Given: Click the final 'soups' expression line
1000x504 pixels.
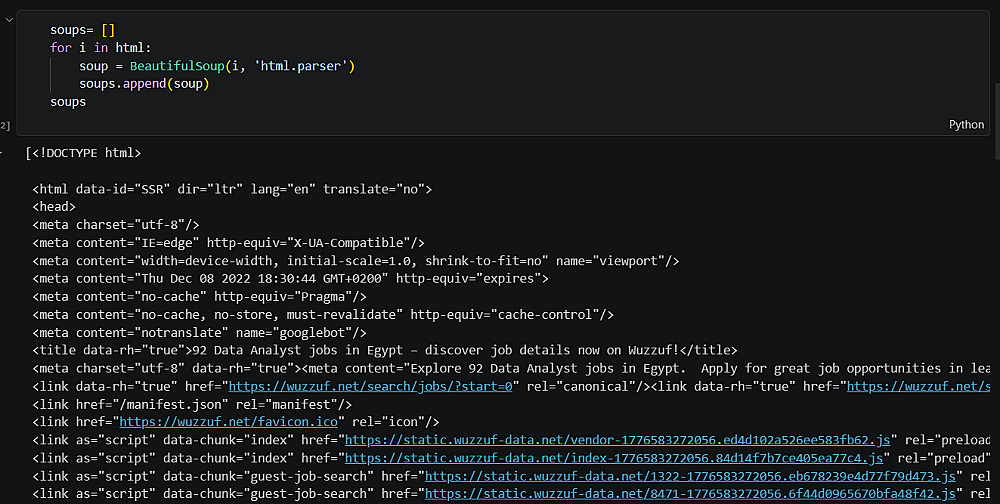Looking at the screenshot, I should pos(68,102).
